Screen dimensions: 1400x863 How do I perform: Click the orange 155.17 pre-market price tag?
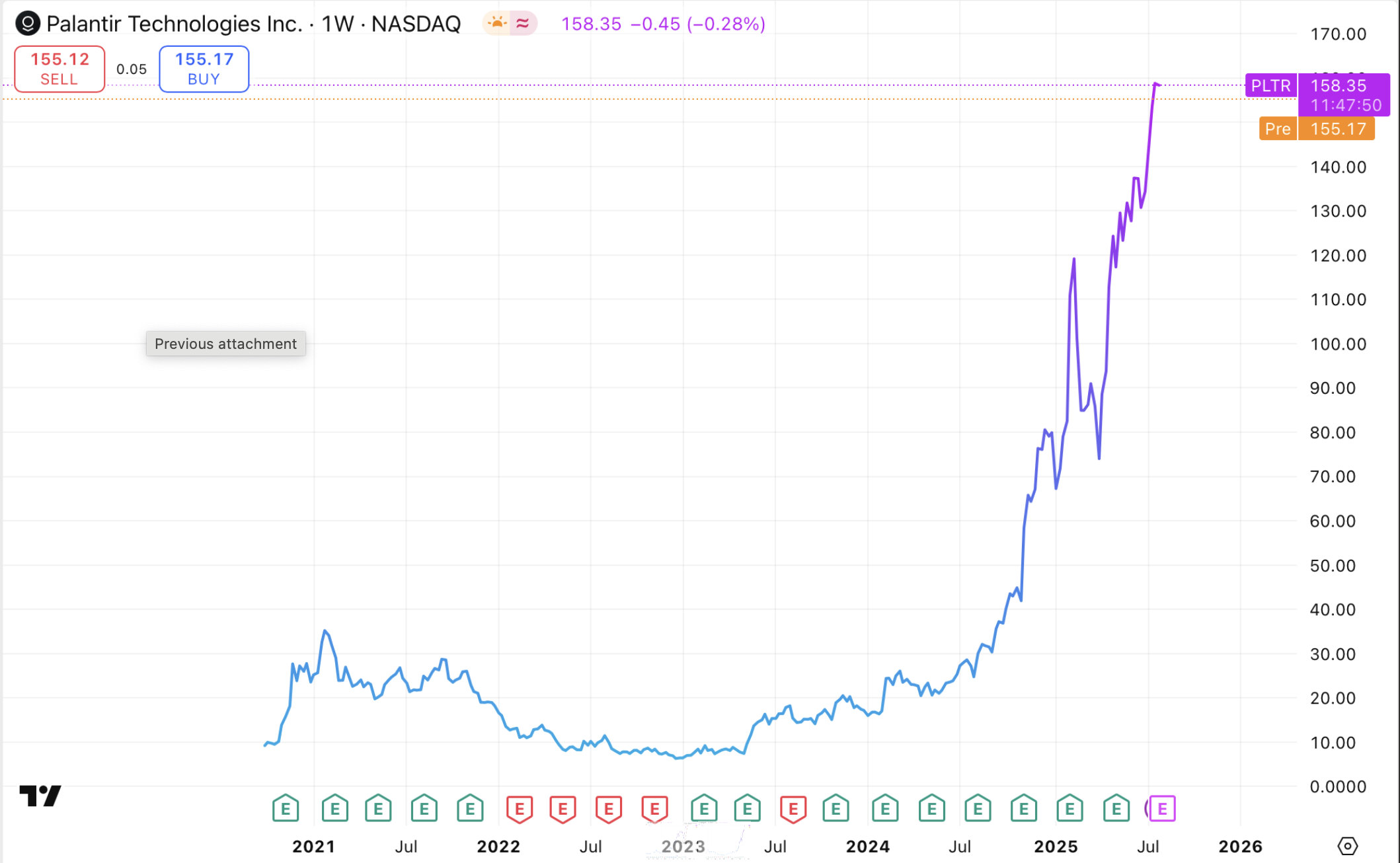(x=1337, y=129)
